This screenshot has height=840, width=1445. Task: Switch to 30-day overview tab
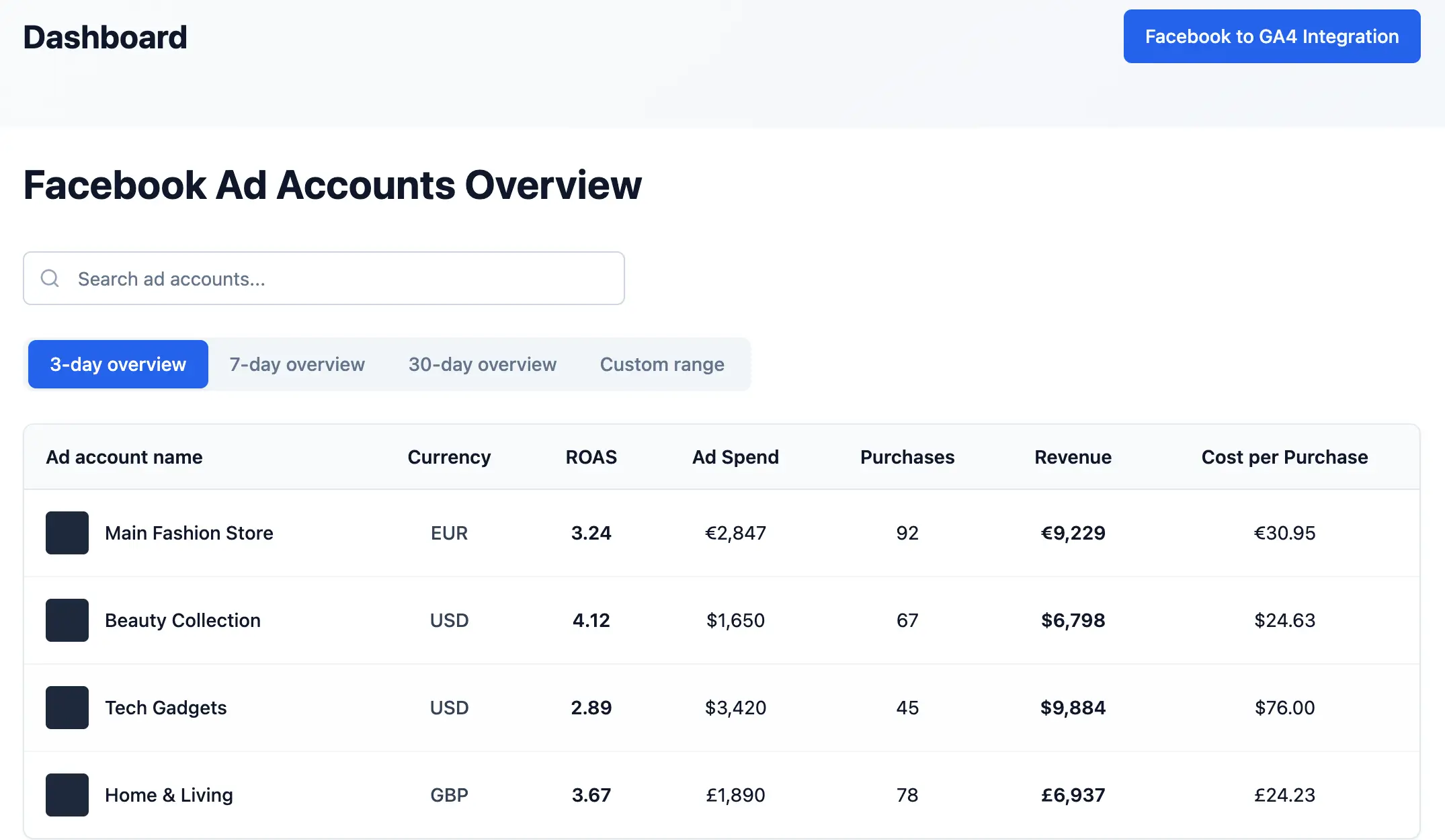tap(483, 364)
